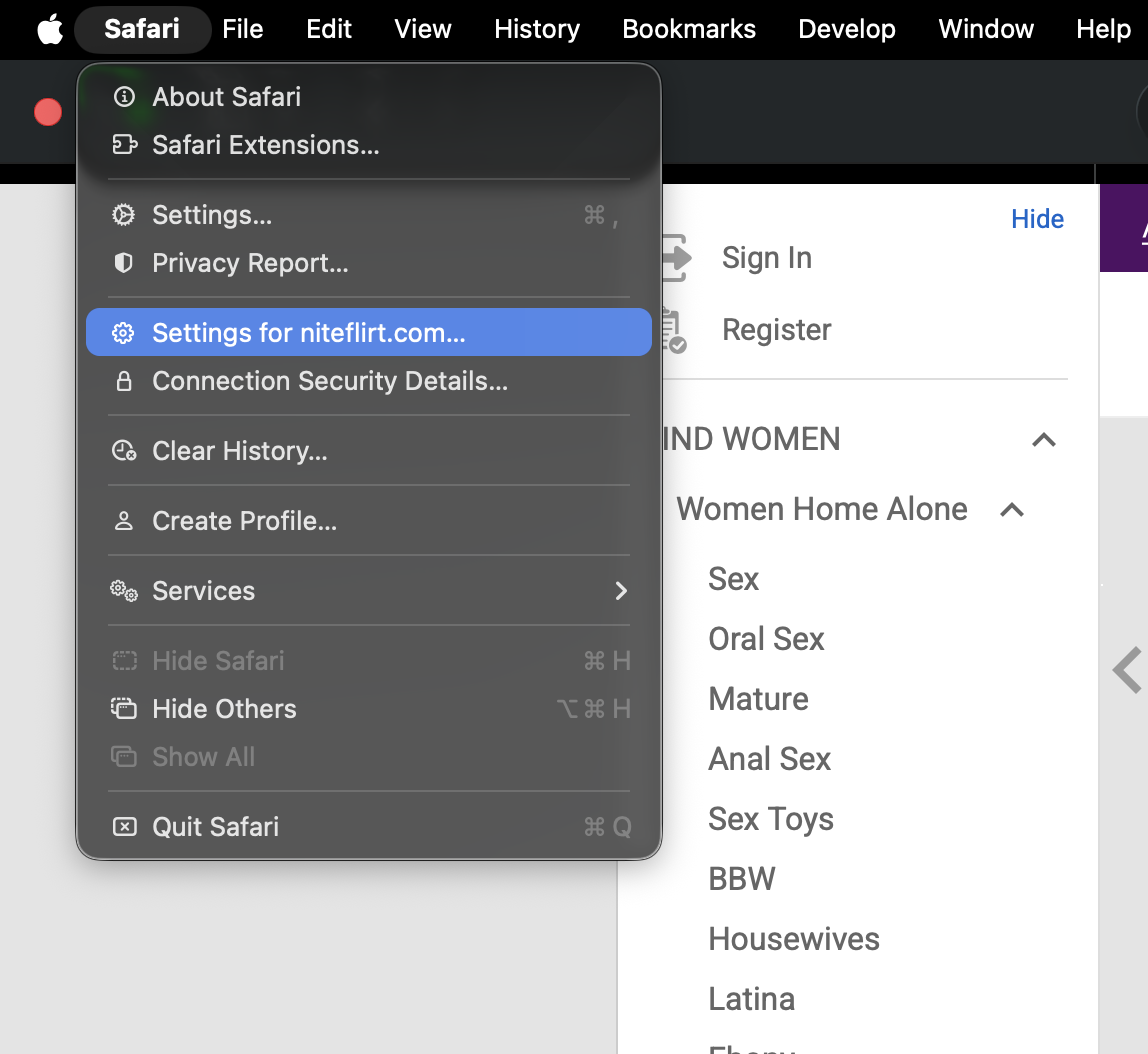Screen dimensions: 1148x1054
Task: Open the Safari menu bar item
Action: coord(142,29)
